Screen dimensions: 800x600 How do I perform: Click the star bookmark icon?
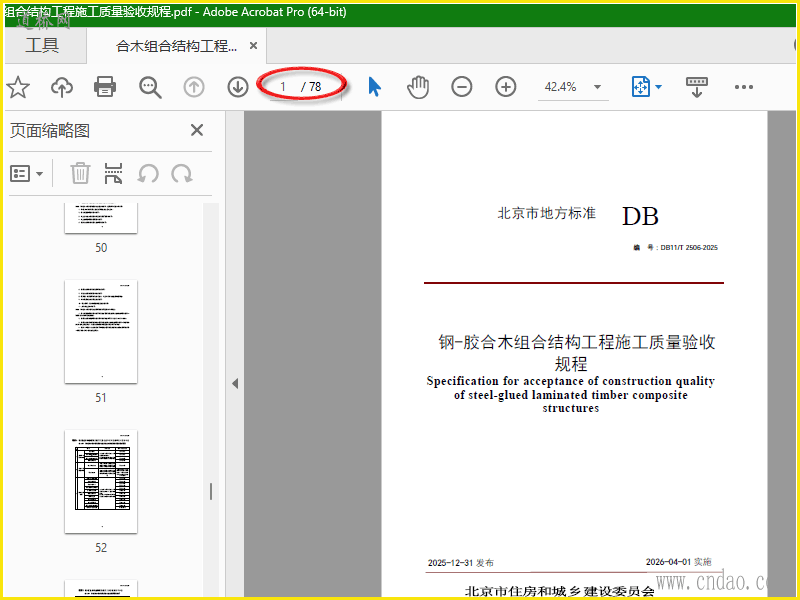tap(18, 87)
